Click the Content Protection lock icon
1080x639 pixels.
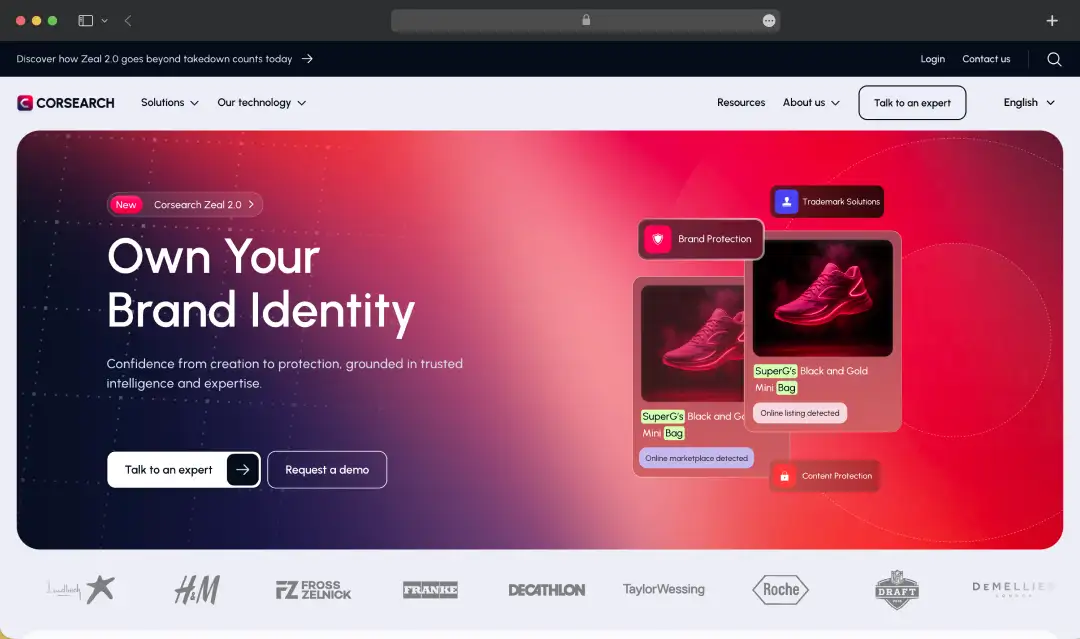784,476
